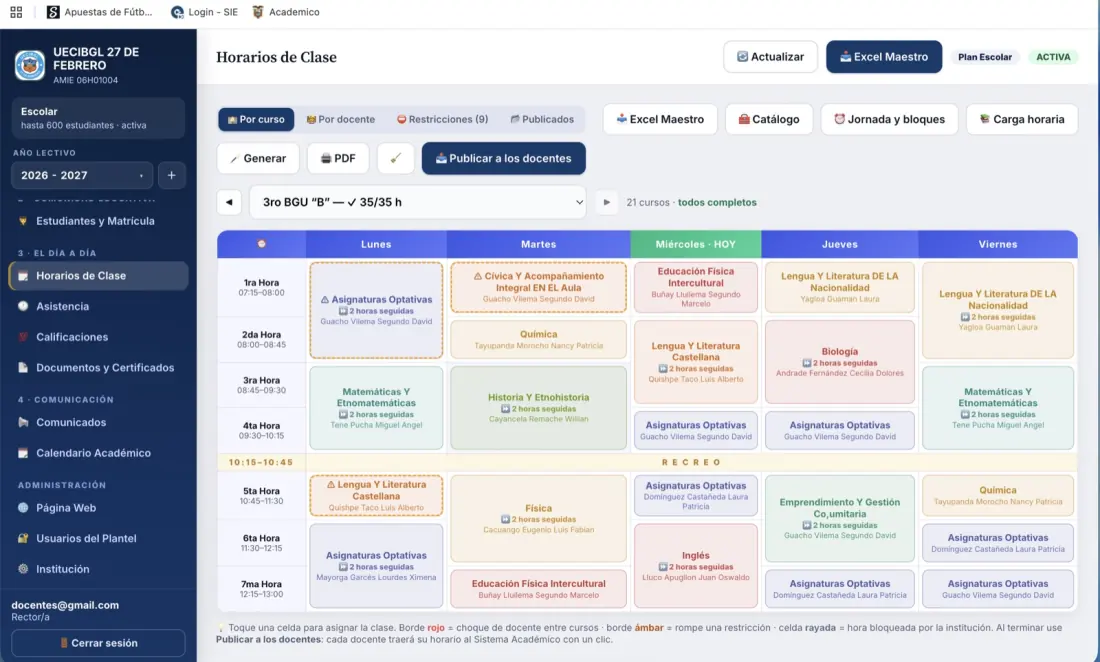Image resolution: width=1100 pixels, height=662 pixels.
Task: Switch to the Por docente tab
Action: (x=340, y=119)
